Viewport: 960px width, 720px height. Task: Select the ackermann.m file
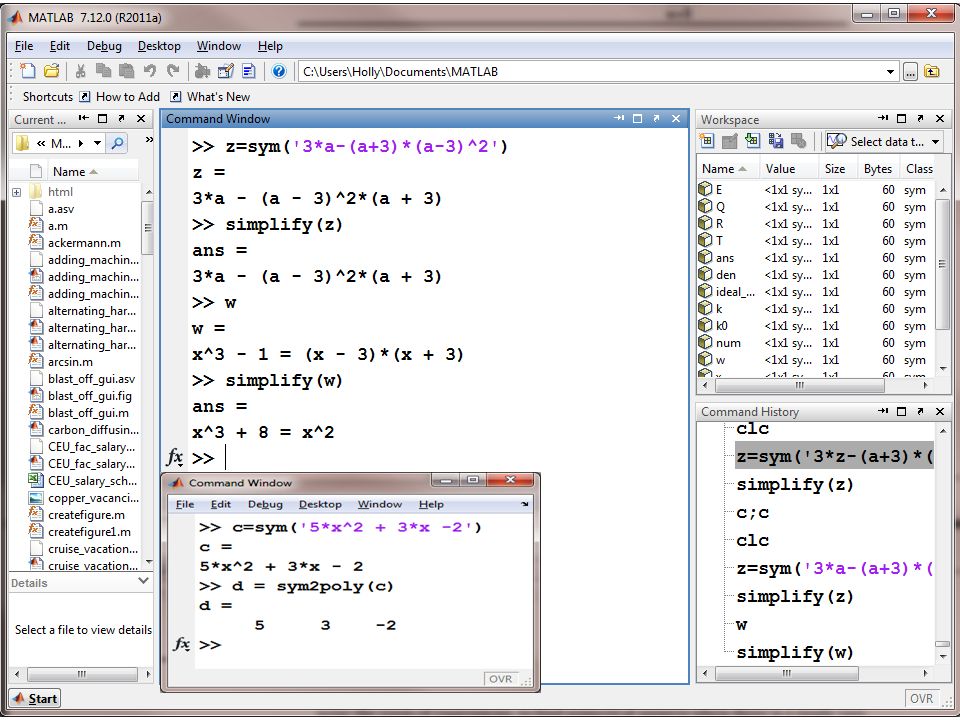click(84, 243)
